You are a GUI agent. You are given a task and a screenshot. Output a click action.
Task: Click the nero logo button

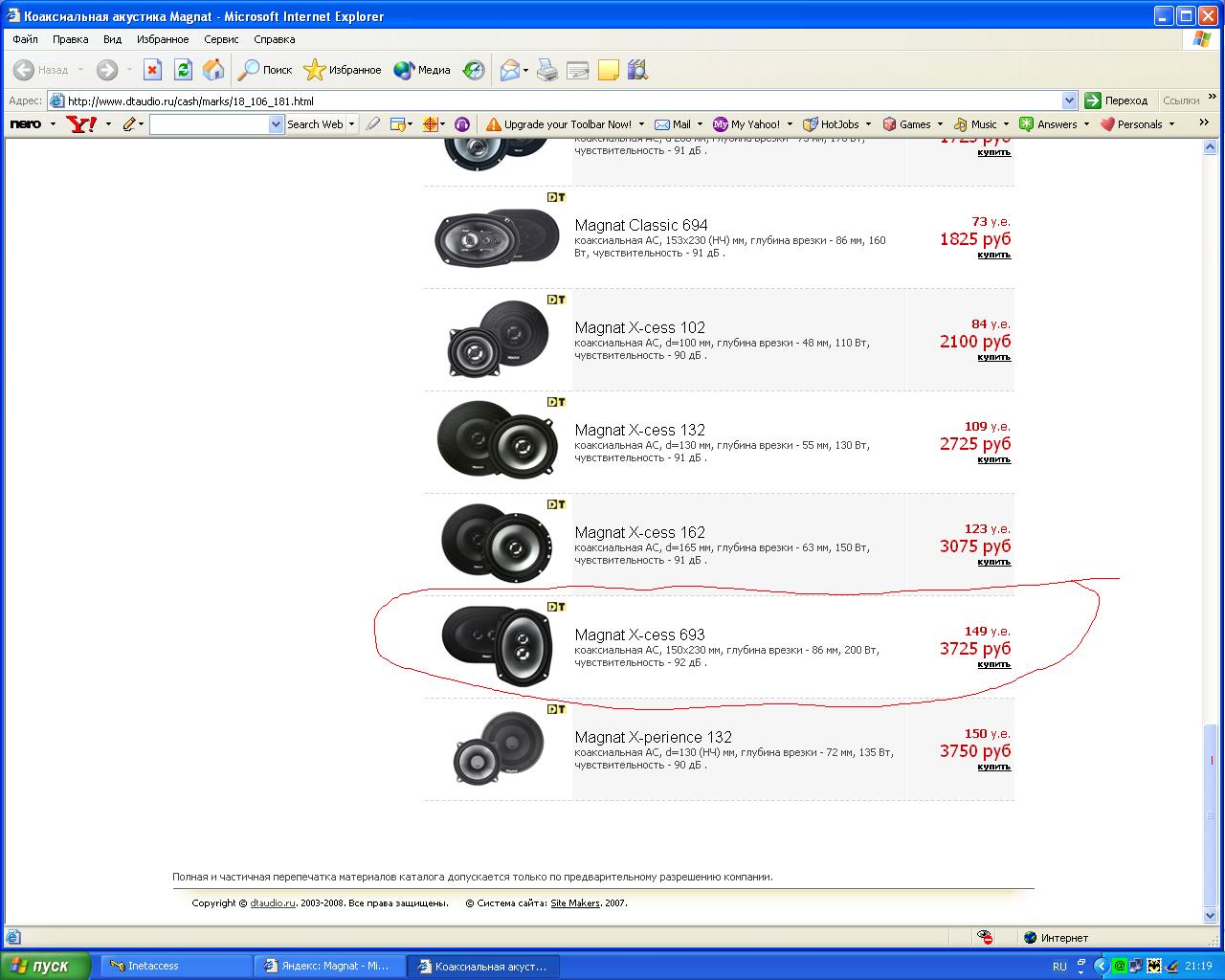25,124
